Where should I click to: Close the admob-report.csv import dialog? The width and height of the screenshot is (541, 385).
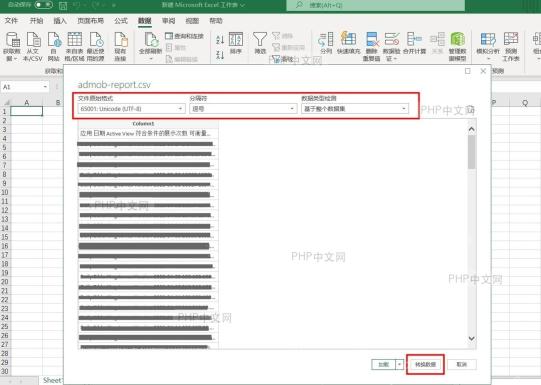483,71
